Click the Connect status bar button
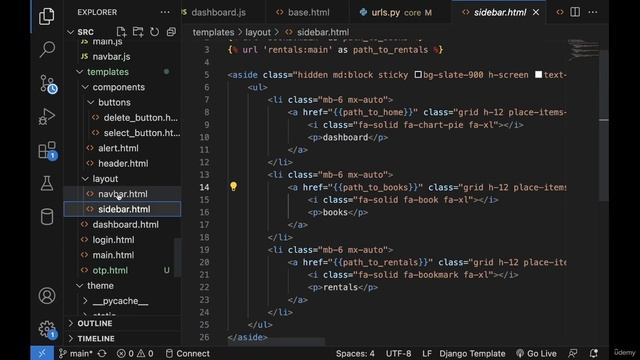640x360 pixels. click(x=188, y=353)
